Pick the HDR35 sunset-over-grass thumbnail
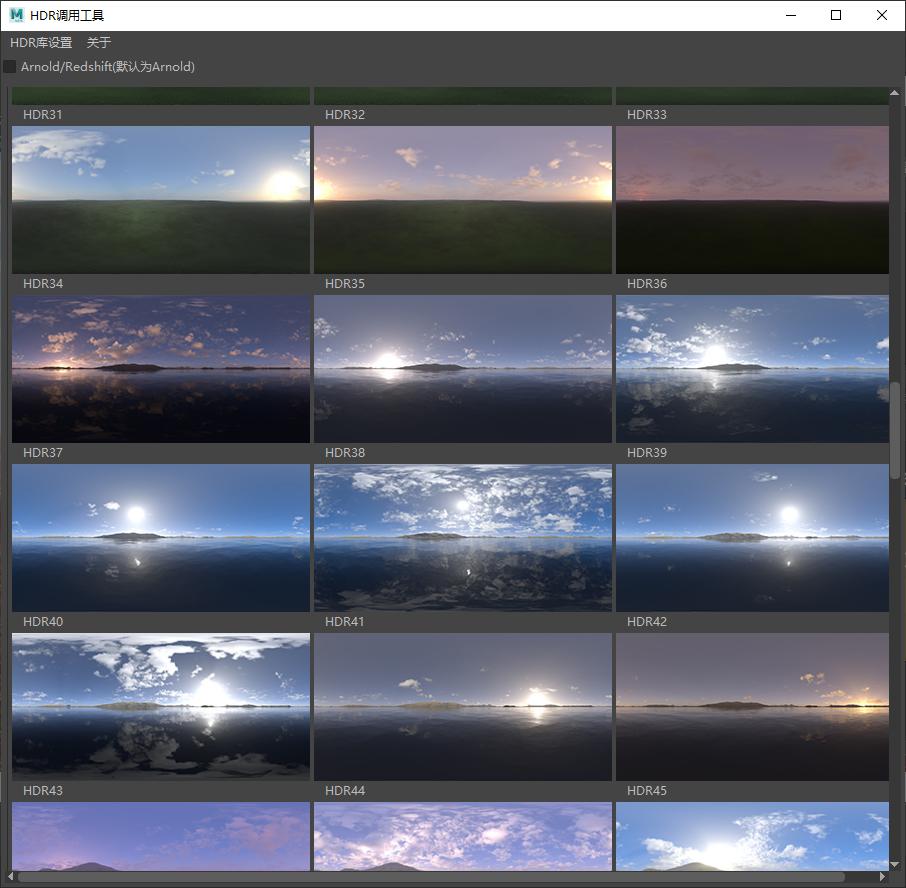This screenshot has width=906, height=888. (x=463, y=199)
